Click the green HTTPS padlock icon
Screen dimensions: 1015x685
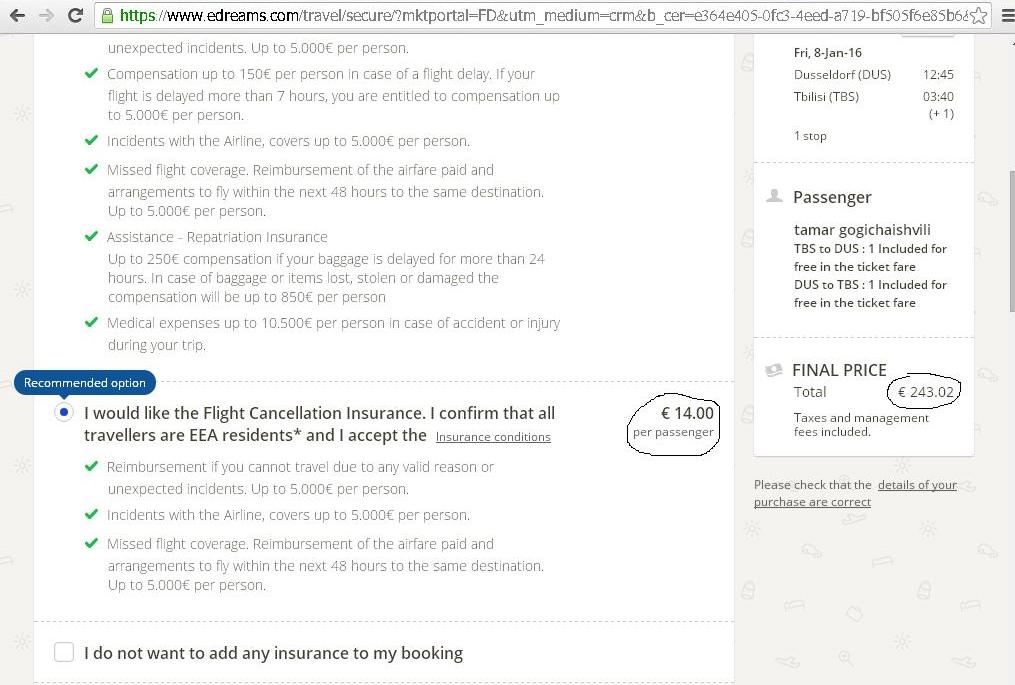(x=107, y=16)
